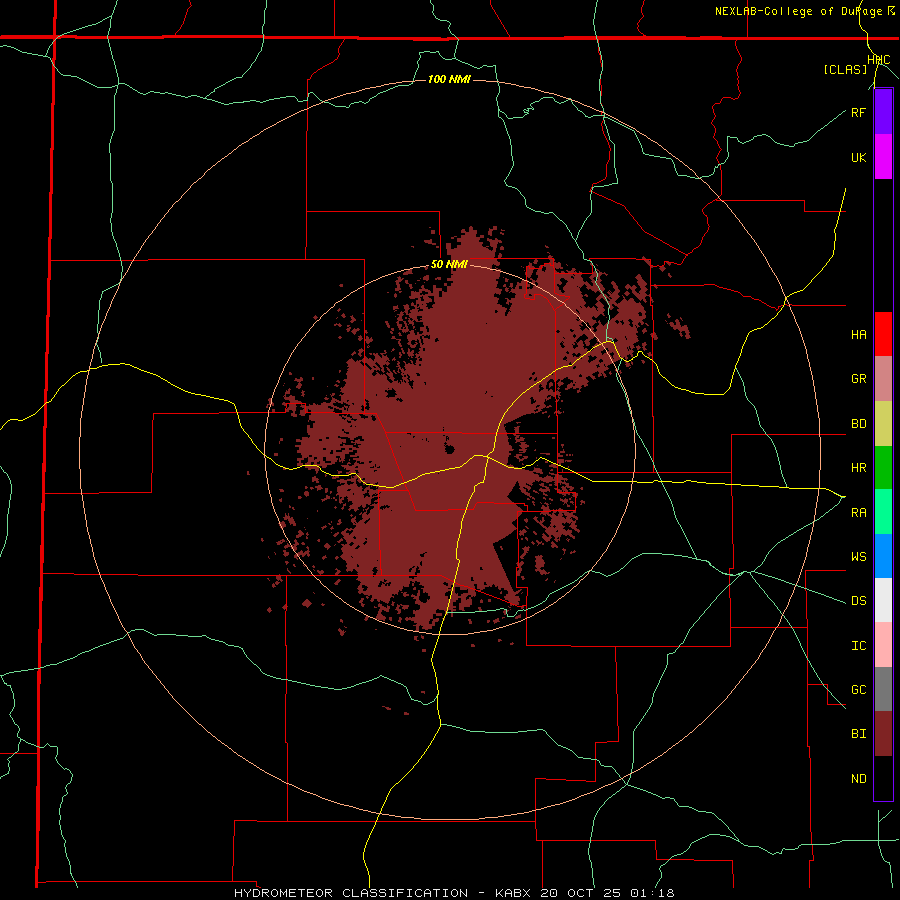Click the "KABX" radar site identifier
Image resolution: width=900 pixels, height=900 pixels.
(x=515, y=893)
